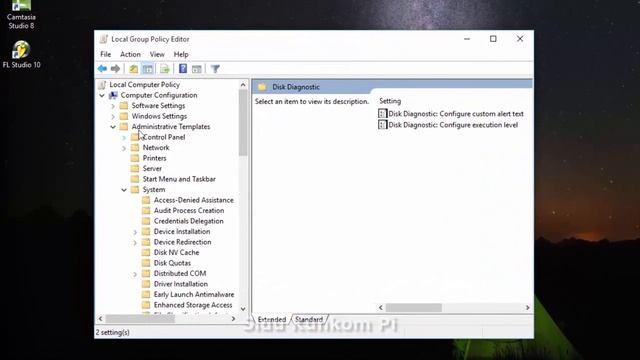Screen dimensions: 640x360
Task: Switch to the Extended tab
Action: tap(272, 320)
